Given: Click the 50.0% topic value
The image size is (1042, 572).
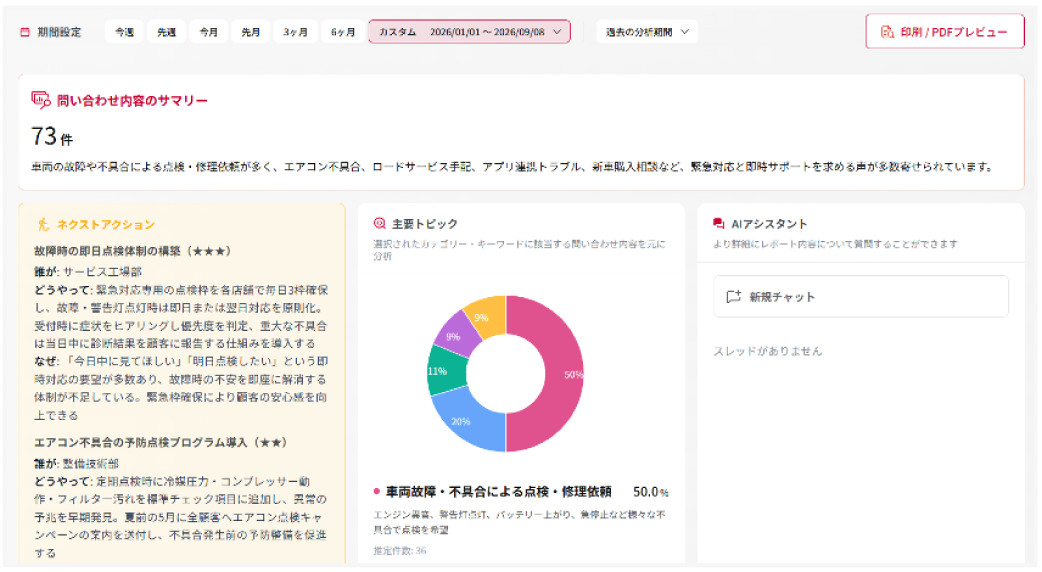Looking at the screenshot, I should click(x=651, y=492).
